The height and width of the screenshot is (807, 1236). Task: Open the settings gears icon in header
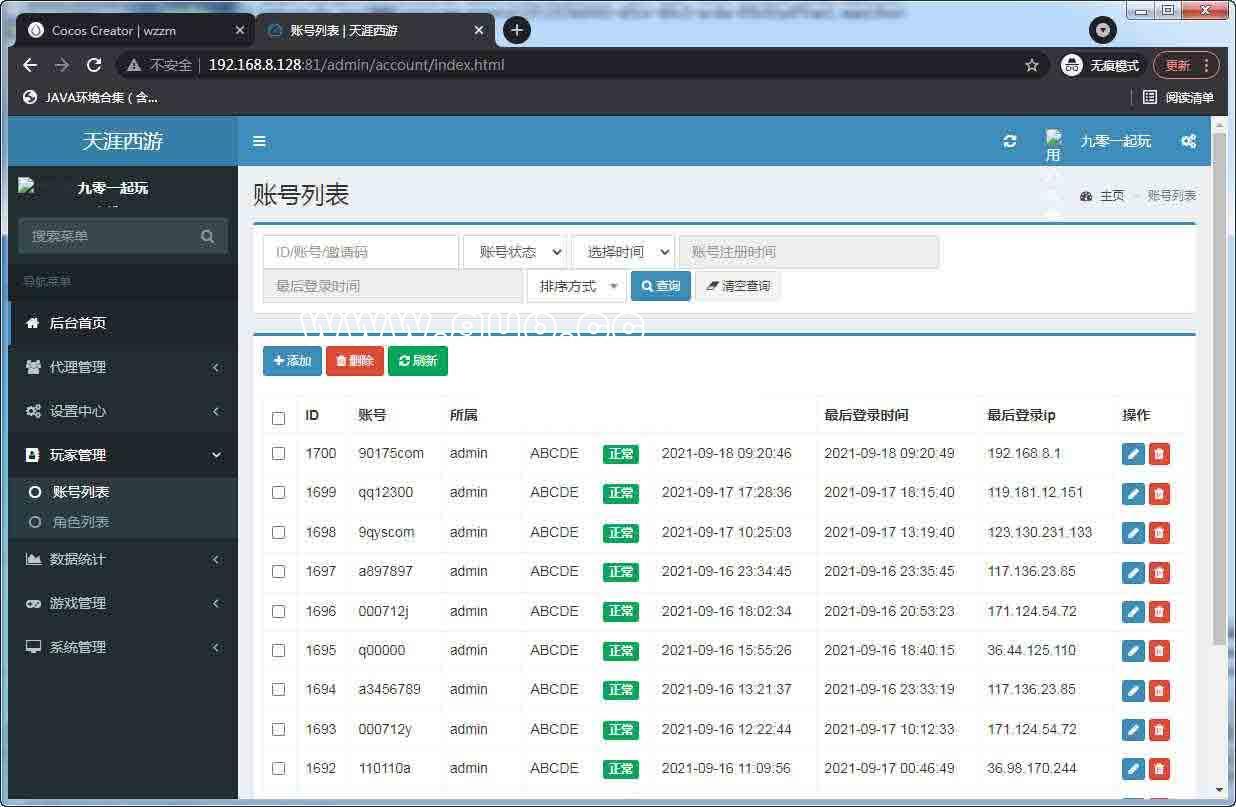pos(1188,141)
